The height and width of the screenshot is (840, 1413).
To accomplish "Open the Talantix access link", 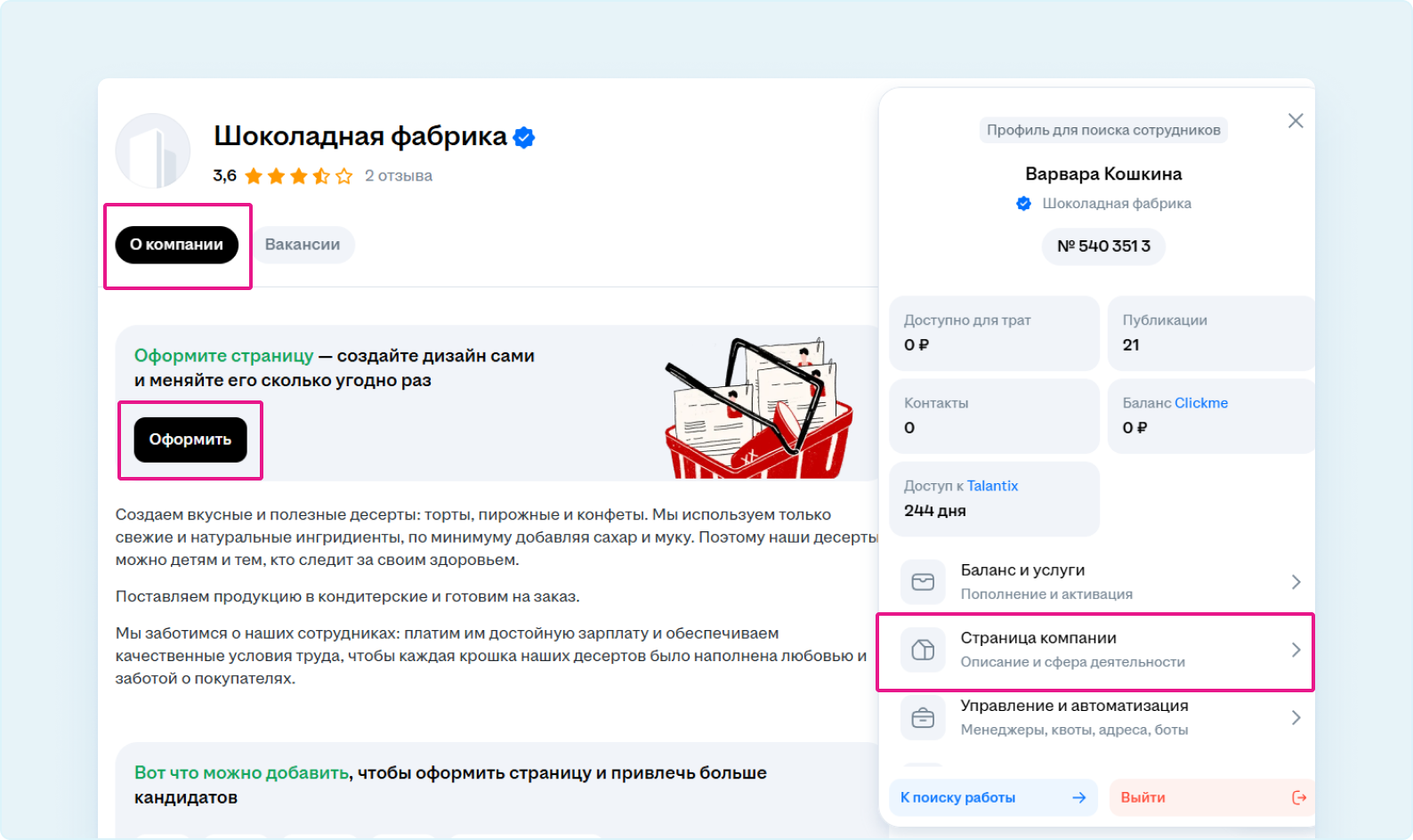I will (992, 486).
